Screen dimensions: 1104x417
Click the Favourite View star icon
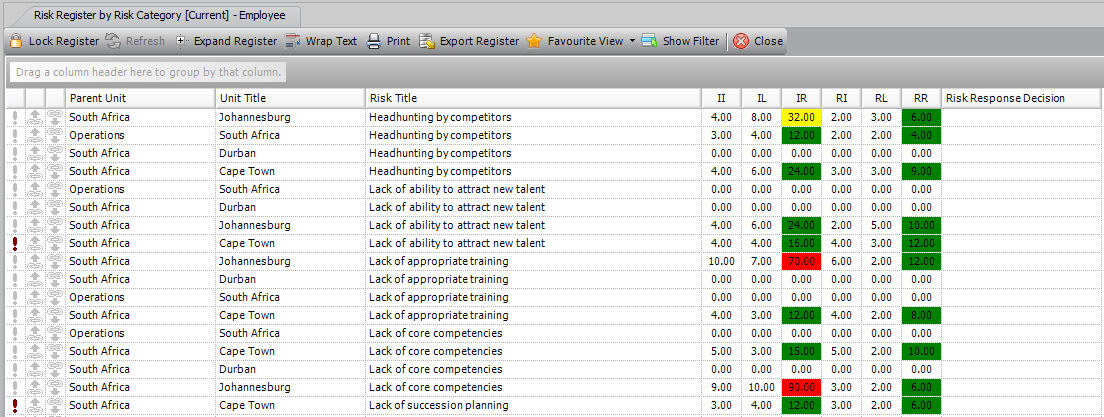pos(534,41)
